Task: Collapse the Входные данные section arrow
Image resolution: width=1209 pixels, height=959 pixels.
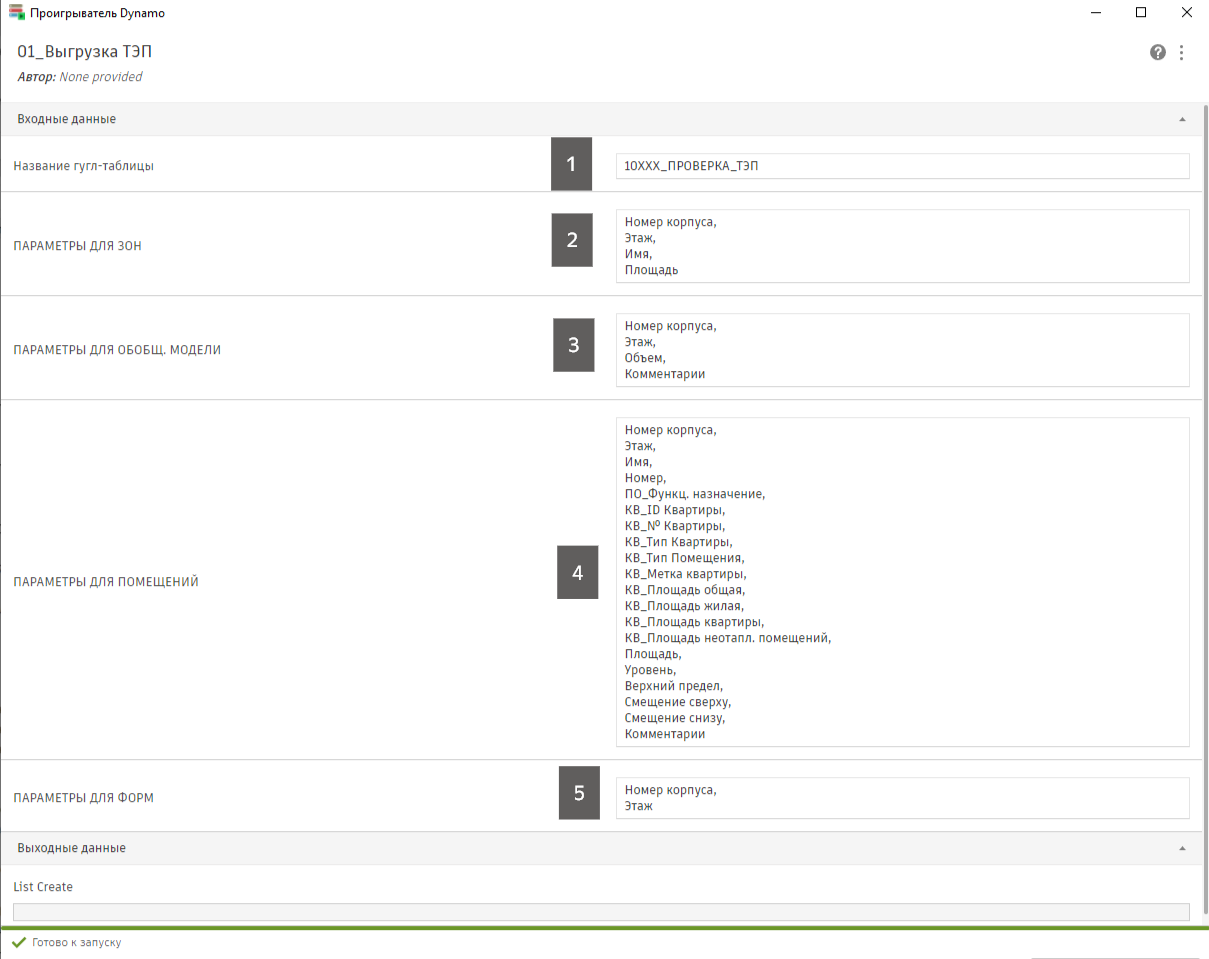Action: click(1182, 119)
